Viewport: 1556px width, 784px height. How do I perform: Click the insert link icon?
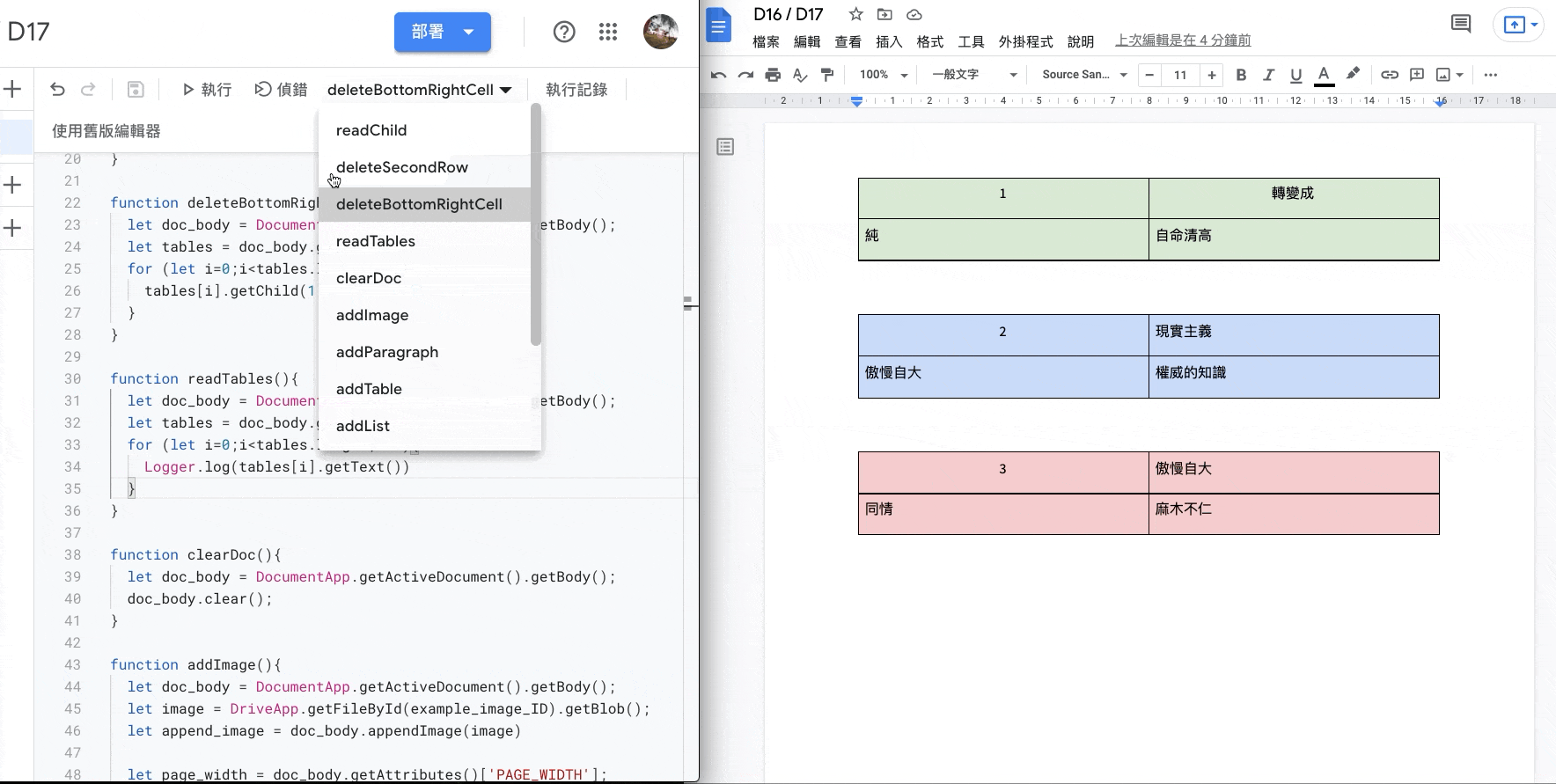coord(1389,75)
